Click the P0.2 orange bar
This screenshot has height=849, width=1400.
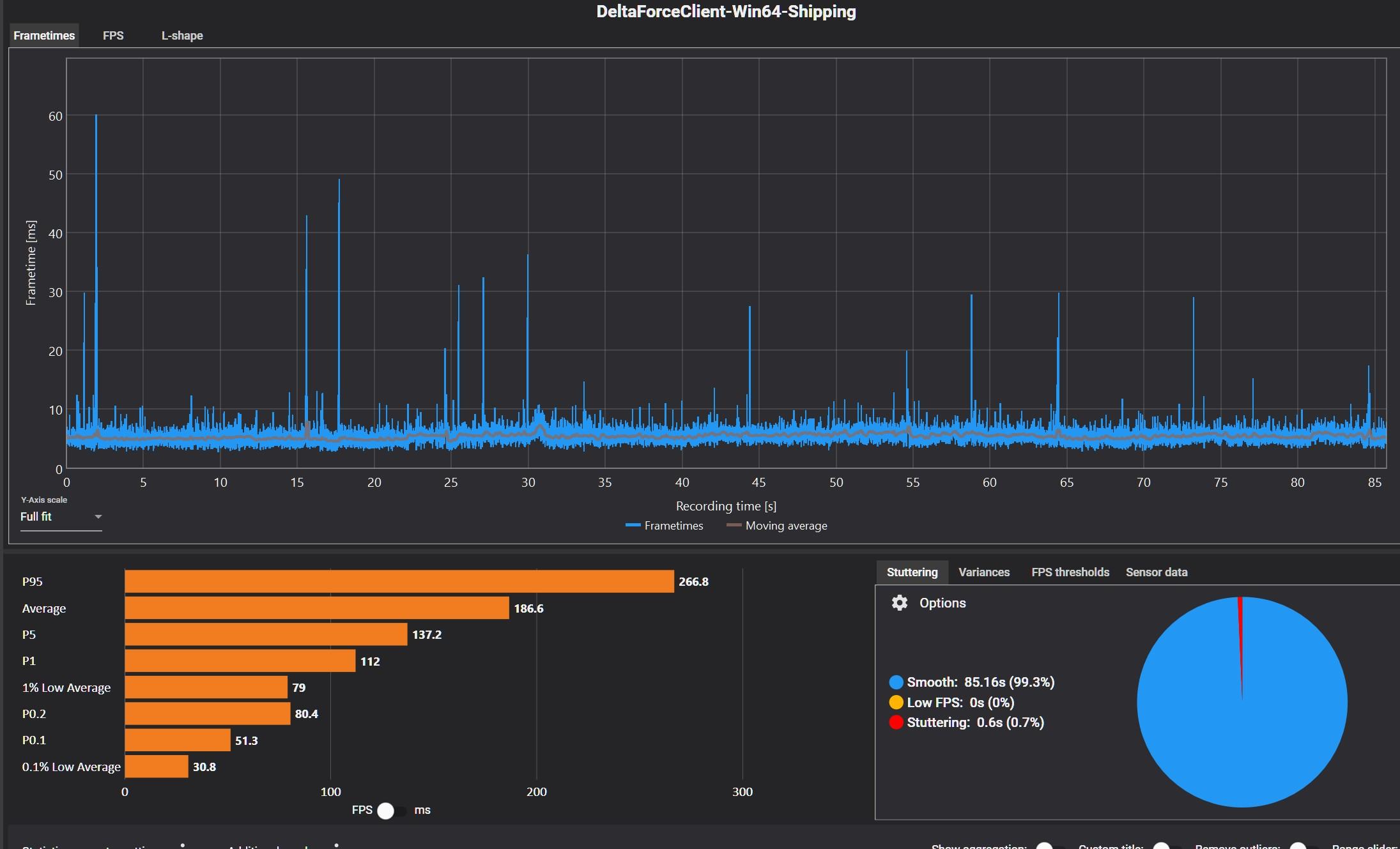[208, 714]
